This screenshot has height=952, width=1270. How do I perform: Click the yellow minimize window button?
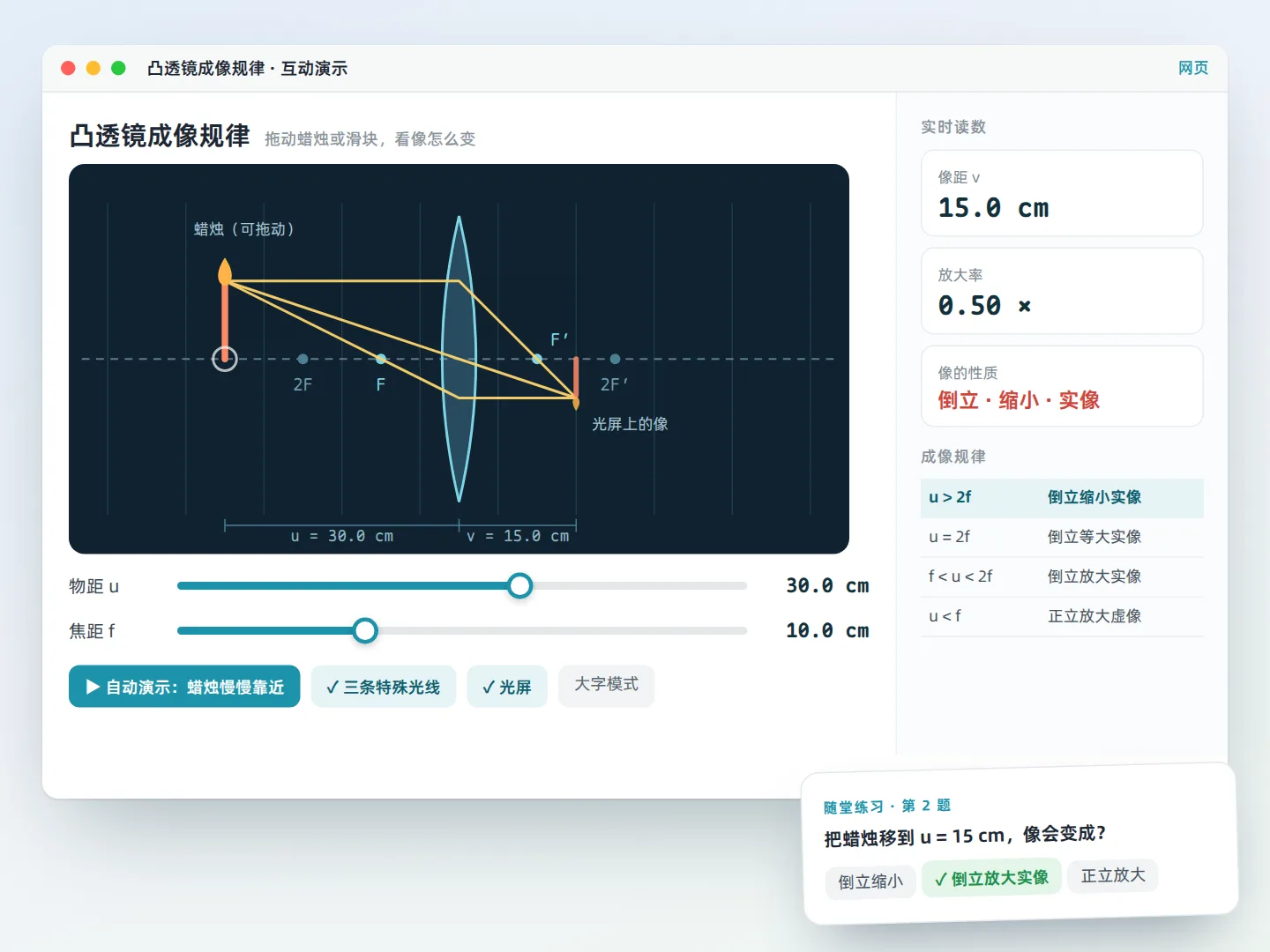(93, 68)
